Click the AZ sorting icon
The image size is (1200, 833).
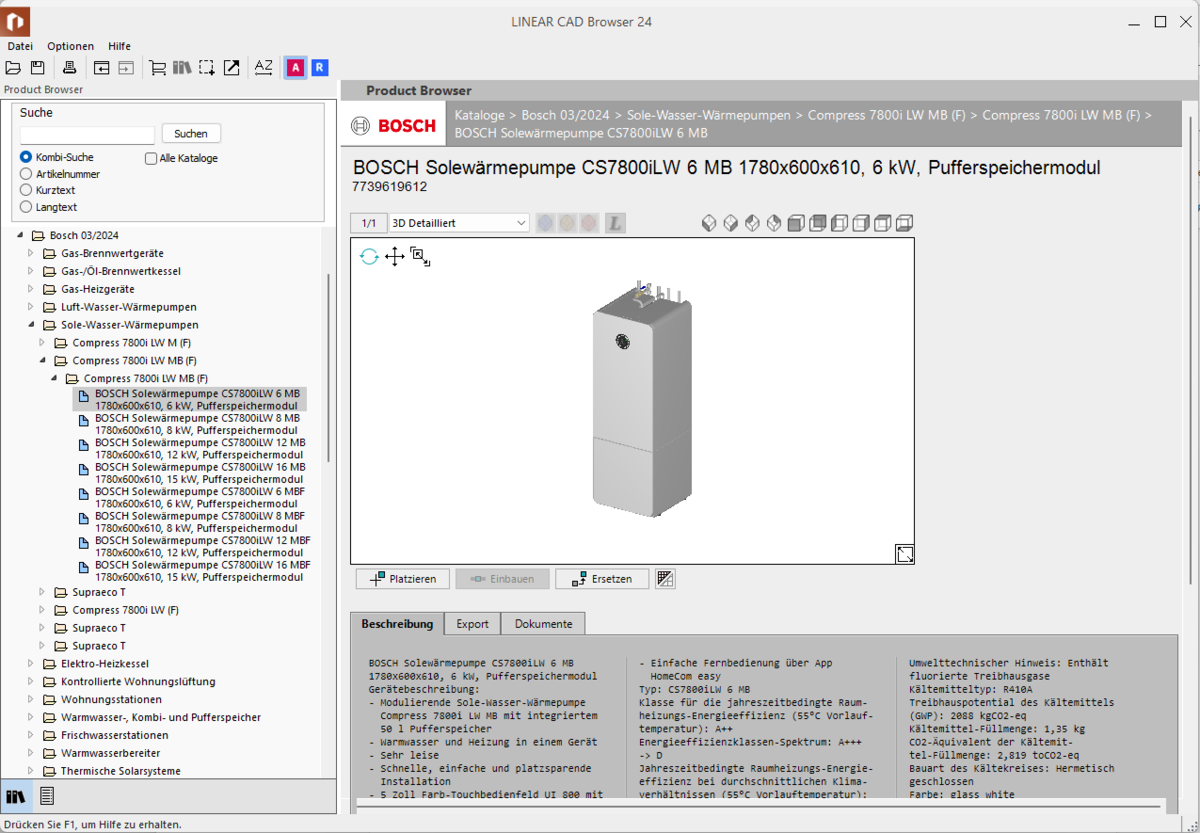point(263,67)
